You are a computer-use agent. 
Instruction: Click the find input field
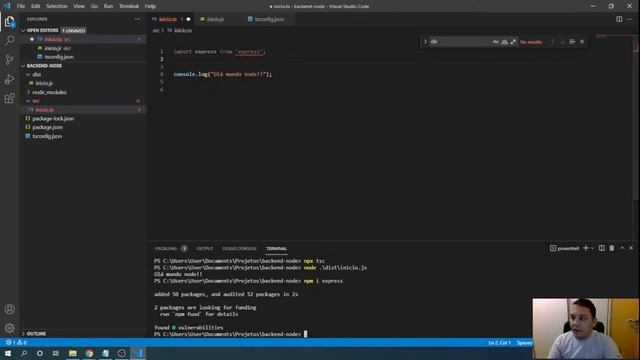(460, 42)
